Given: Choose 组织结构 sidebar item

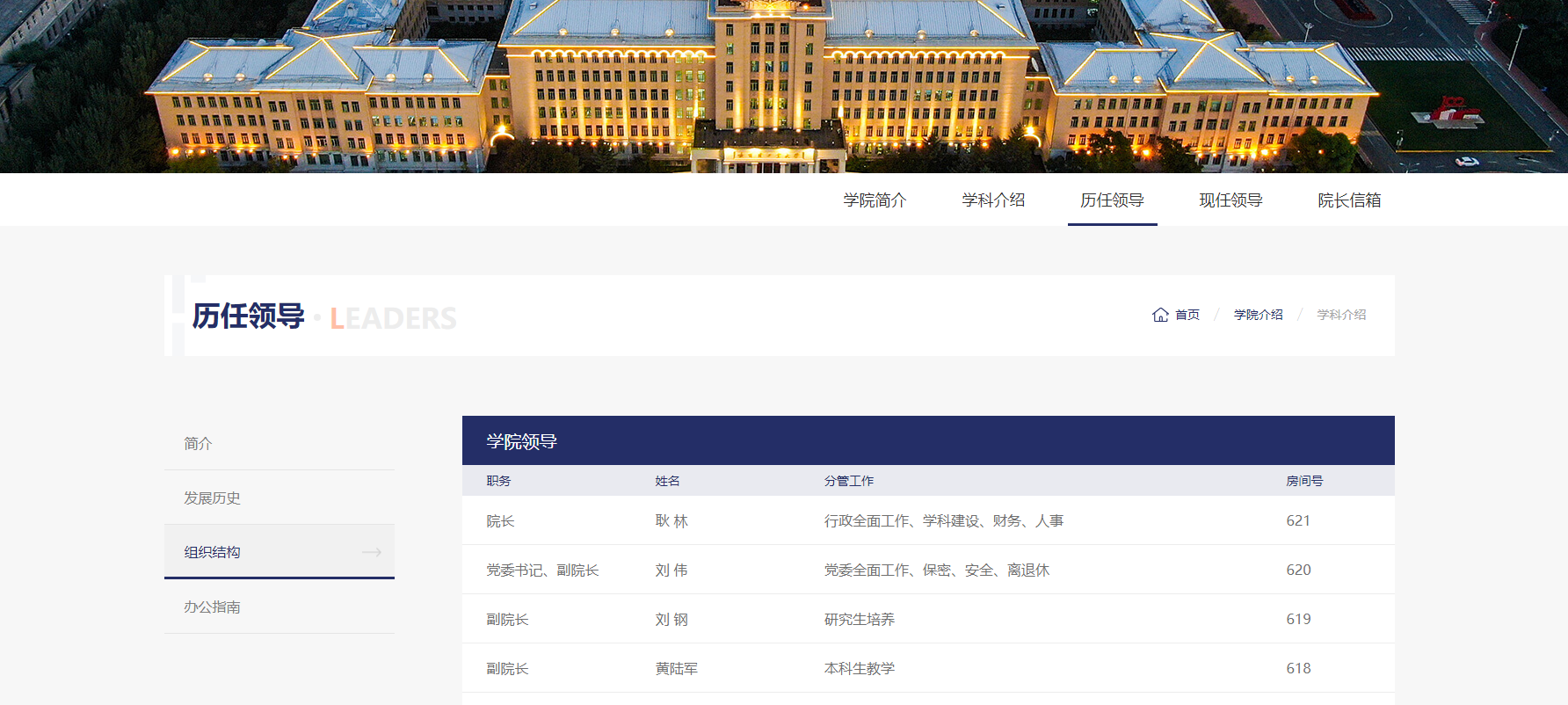Looking at the screenshot, I should 279,552.
